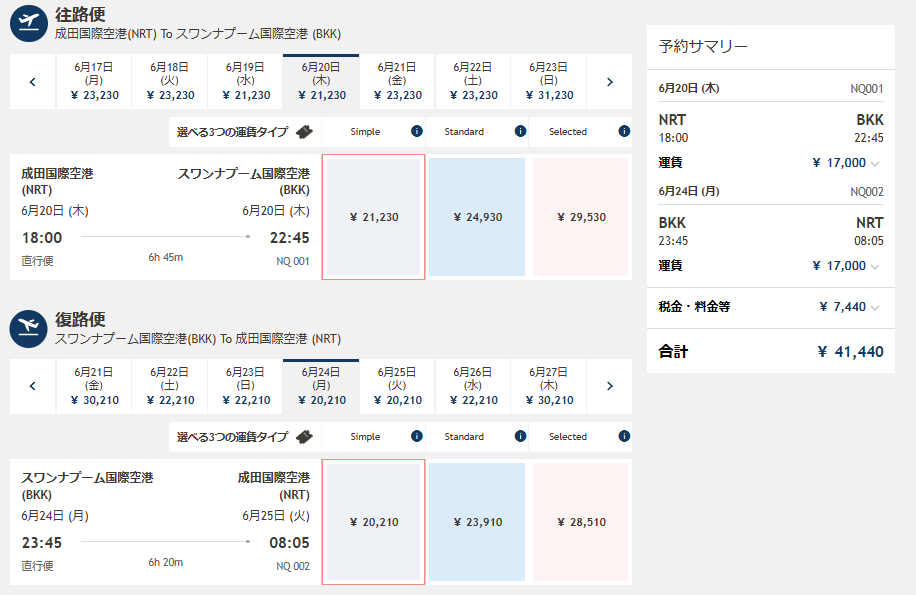
Task: Expand the NQ002 return fare details chevron
Action: coord(875,267)
